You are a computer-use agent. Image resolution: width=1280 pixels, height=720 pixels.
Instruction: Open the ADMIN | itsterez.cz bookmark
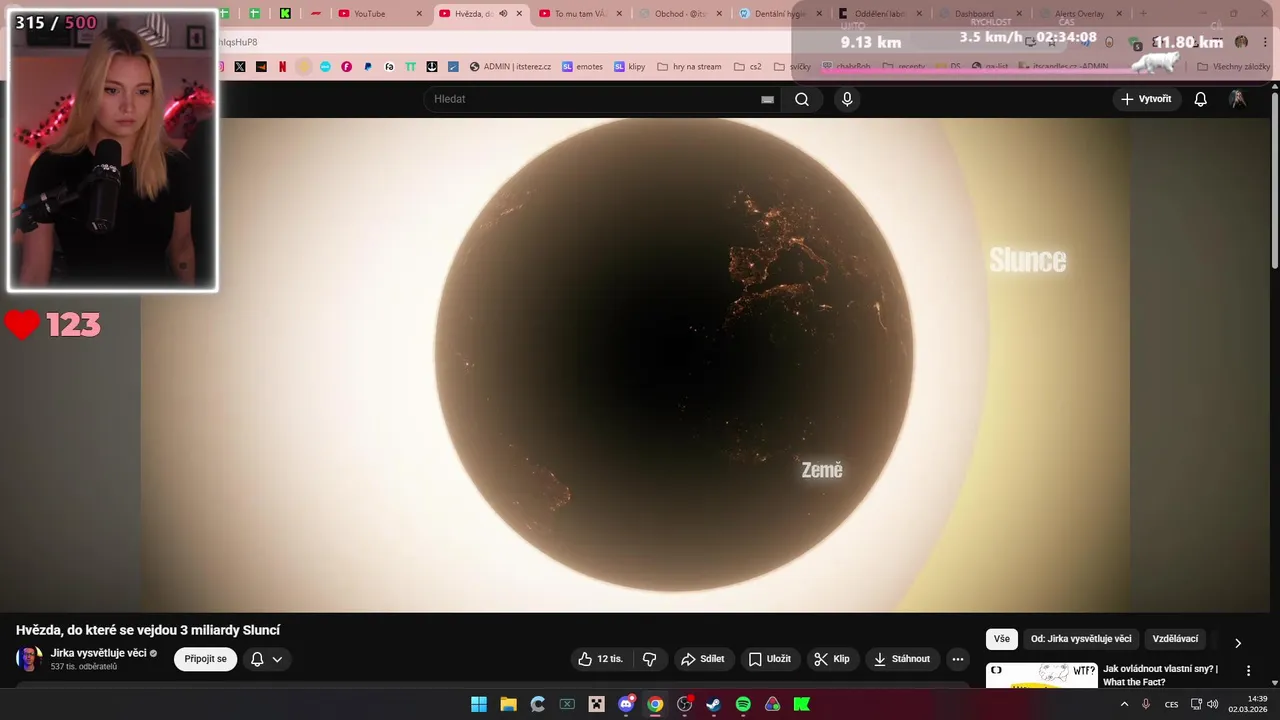[510, 67]
